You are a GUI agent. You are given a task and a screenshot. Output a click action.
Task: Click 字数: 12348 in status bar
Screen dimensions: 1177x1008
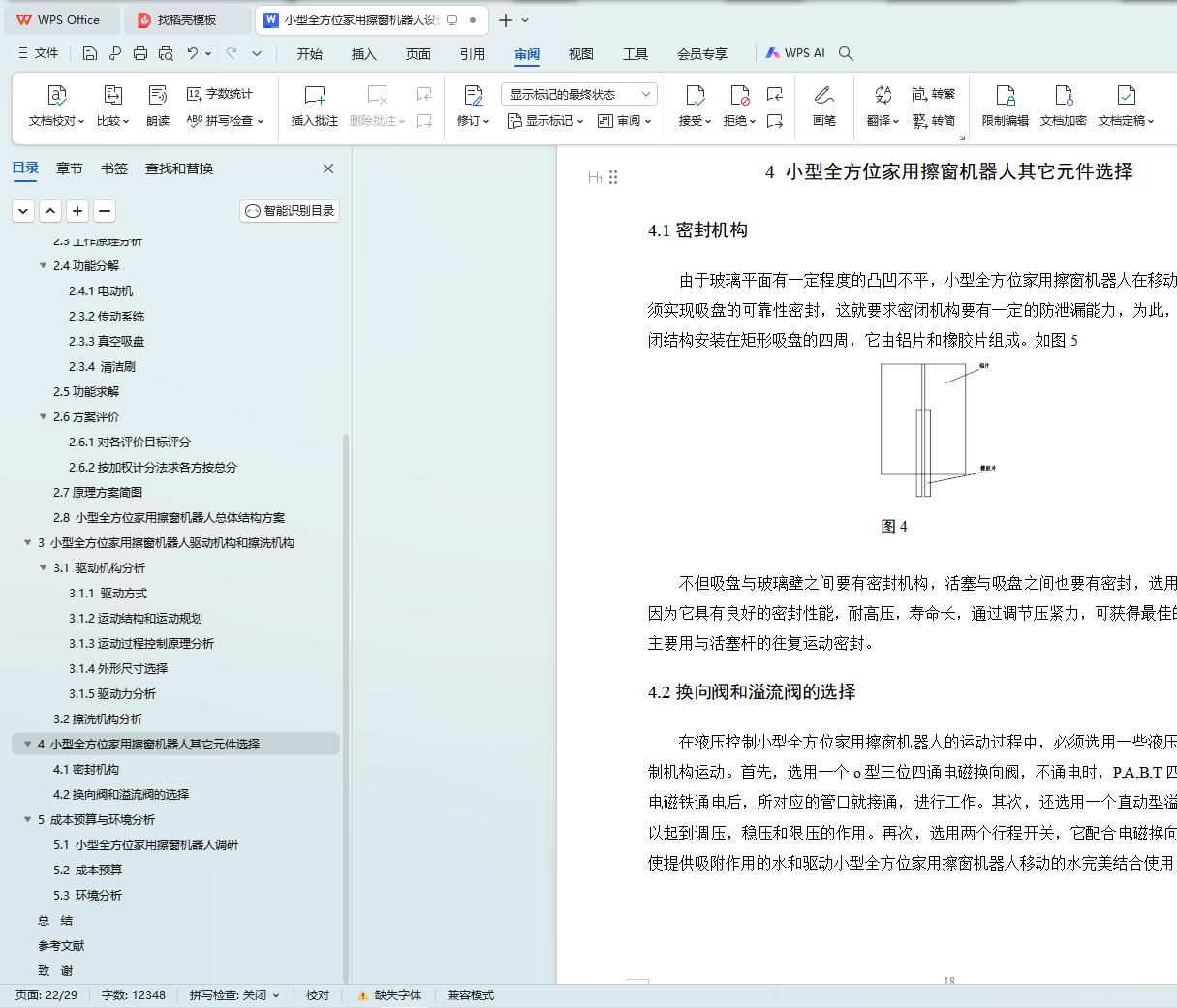pyautogui.click(x=134, y=995)
